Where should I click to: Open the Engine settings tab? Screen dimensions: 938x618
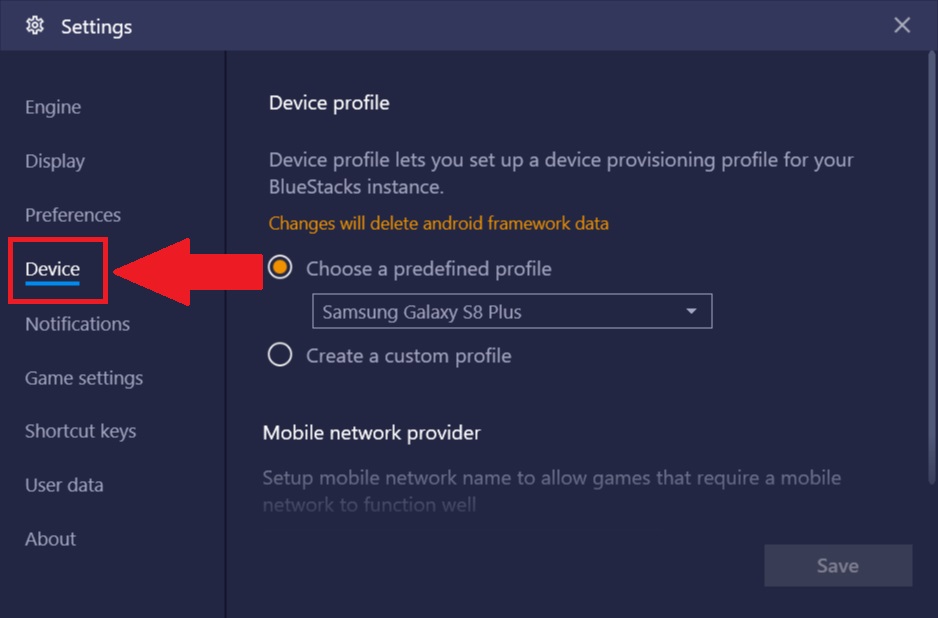click(53, 107)
